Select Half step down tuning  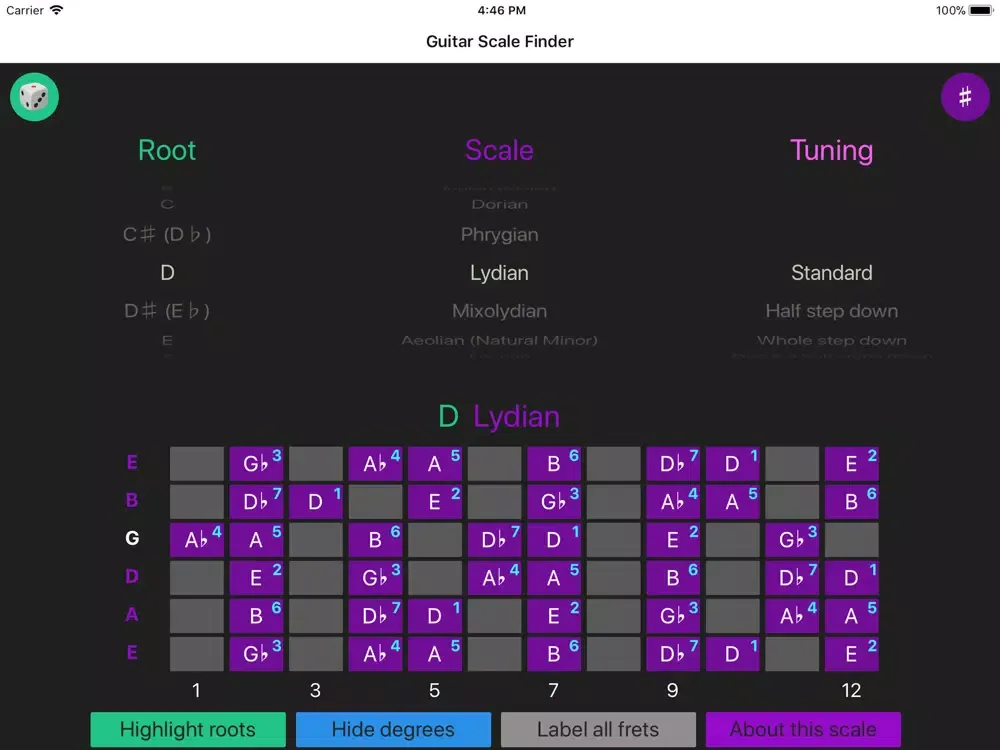(x=832, y=311)
